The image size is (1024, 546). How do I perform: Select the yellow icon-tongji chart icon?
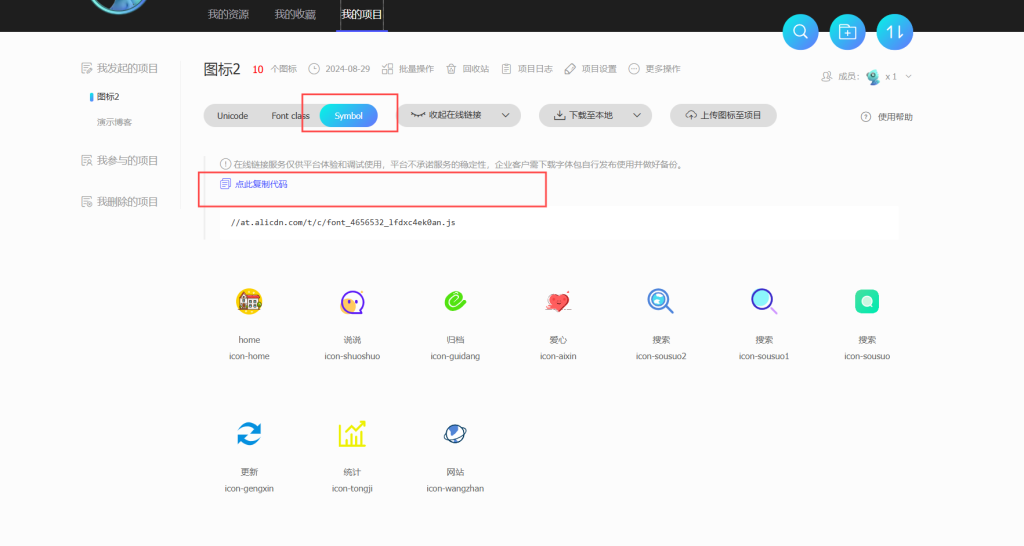click(352, 433)
